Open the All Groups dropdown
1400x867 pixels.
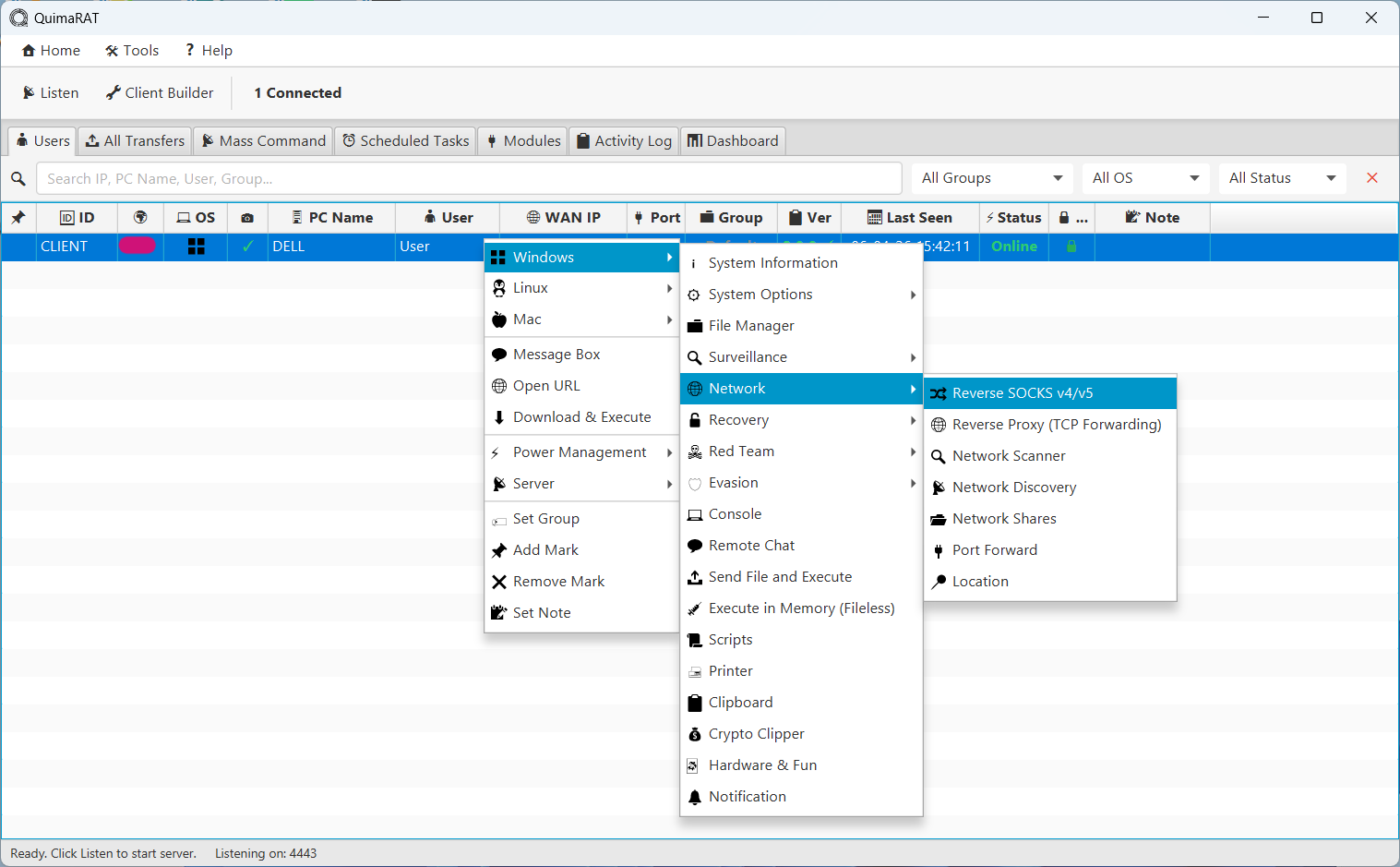pyautogui.click(x=991, y=178)
